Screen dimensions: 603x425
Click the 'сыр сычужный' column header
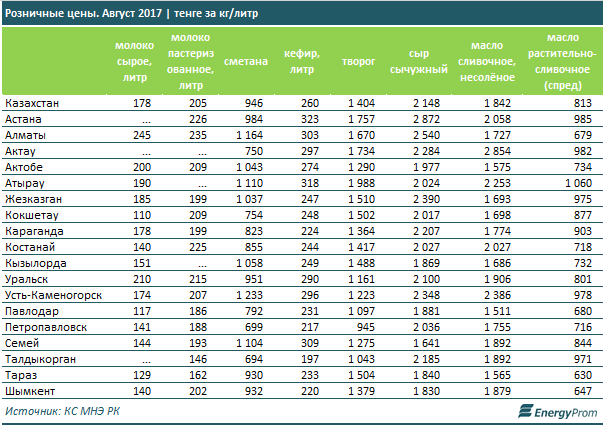[426, 61]
